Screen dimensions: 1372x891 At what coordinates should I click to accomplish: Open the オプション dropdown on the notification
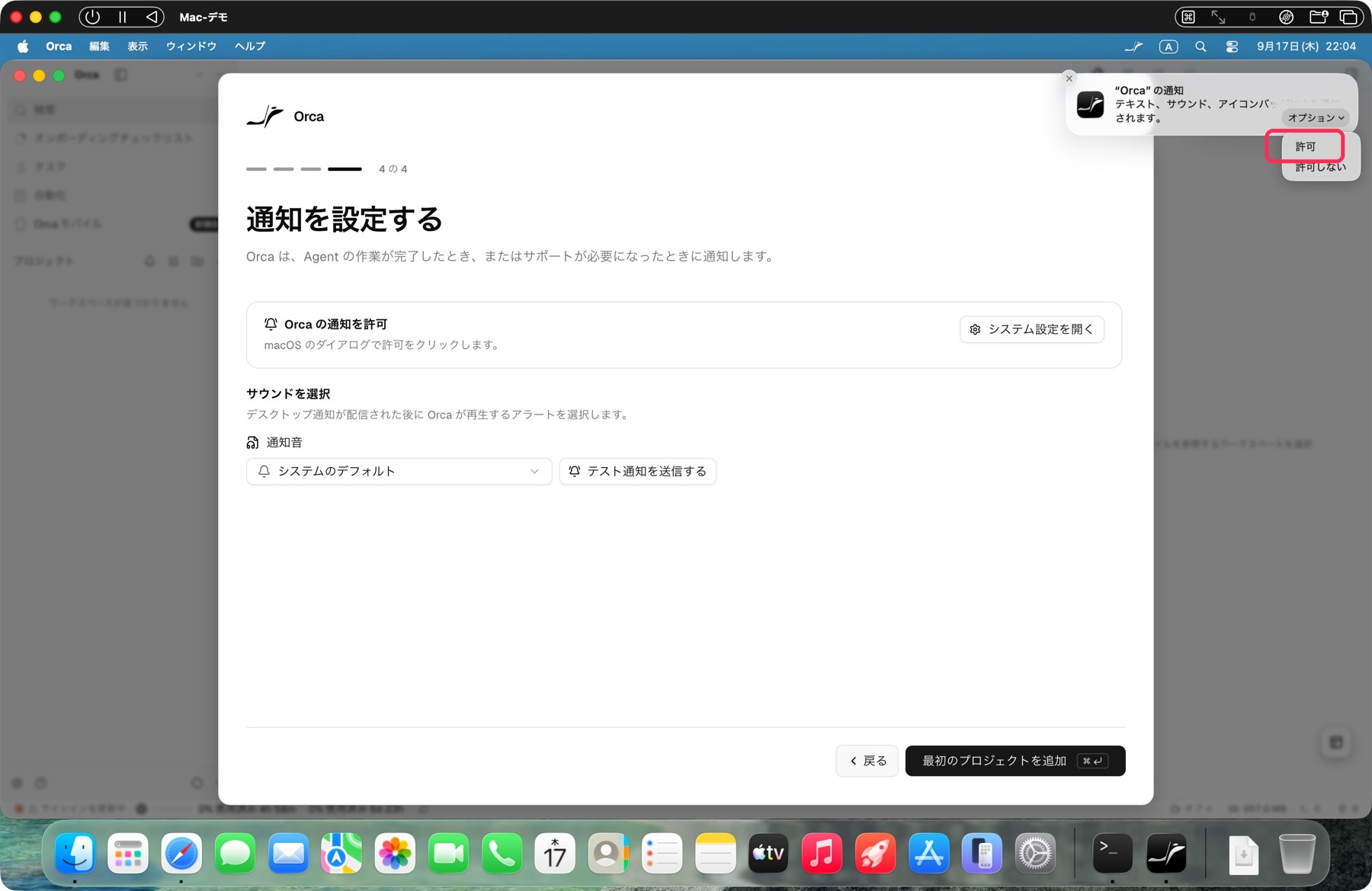click(x=1316, y=118)
